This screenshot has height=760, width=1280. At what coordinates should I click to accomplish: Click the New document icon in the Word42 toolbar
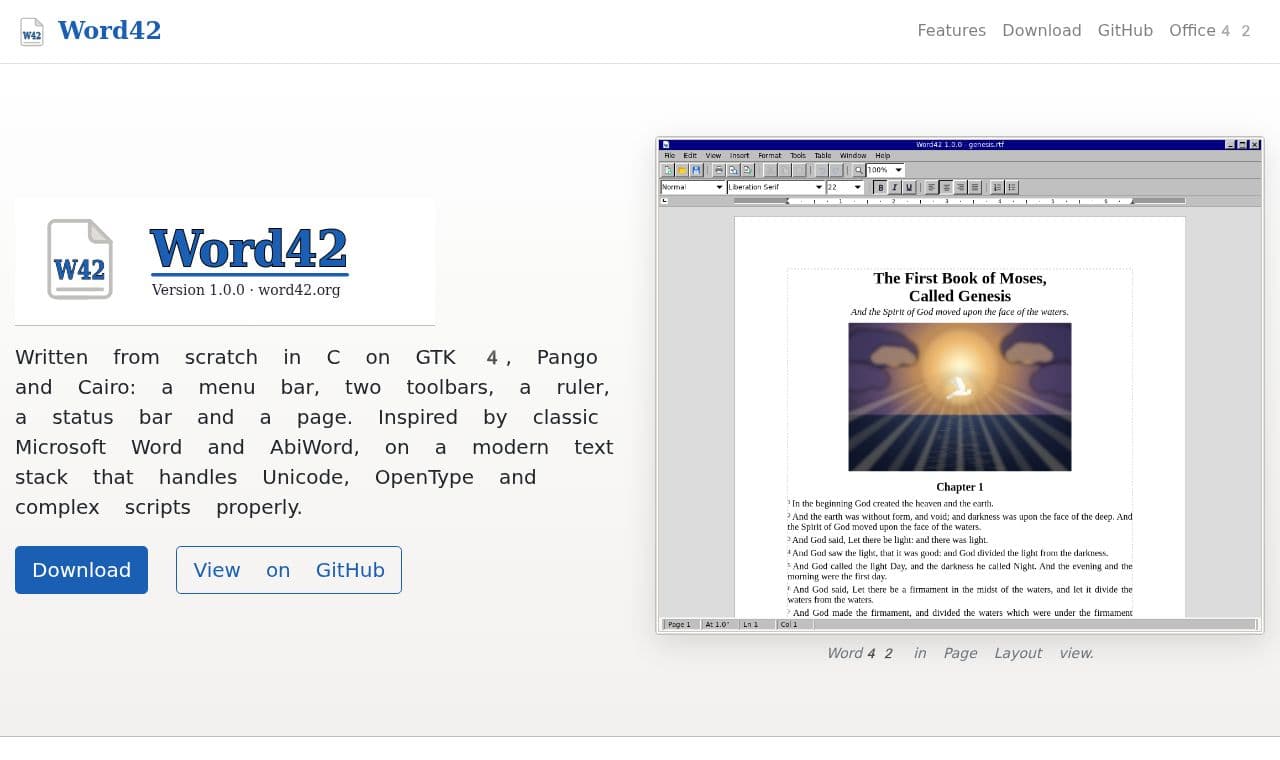tap(667, 171)
